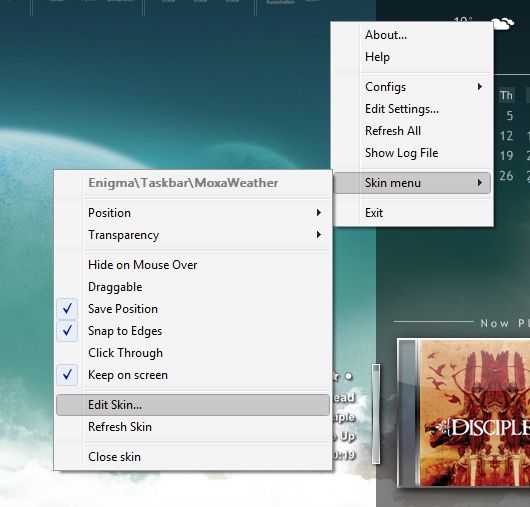Enable Click Through option
The width and height of the screenshot is (530, 507).
[x=193, y=353]
